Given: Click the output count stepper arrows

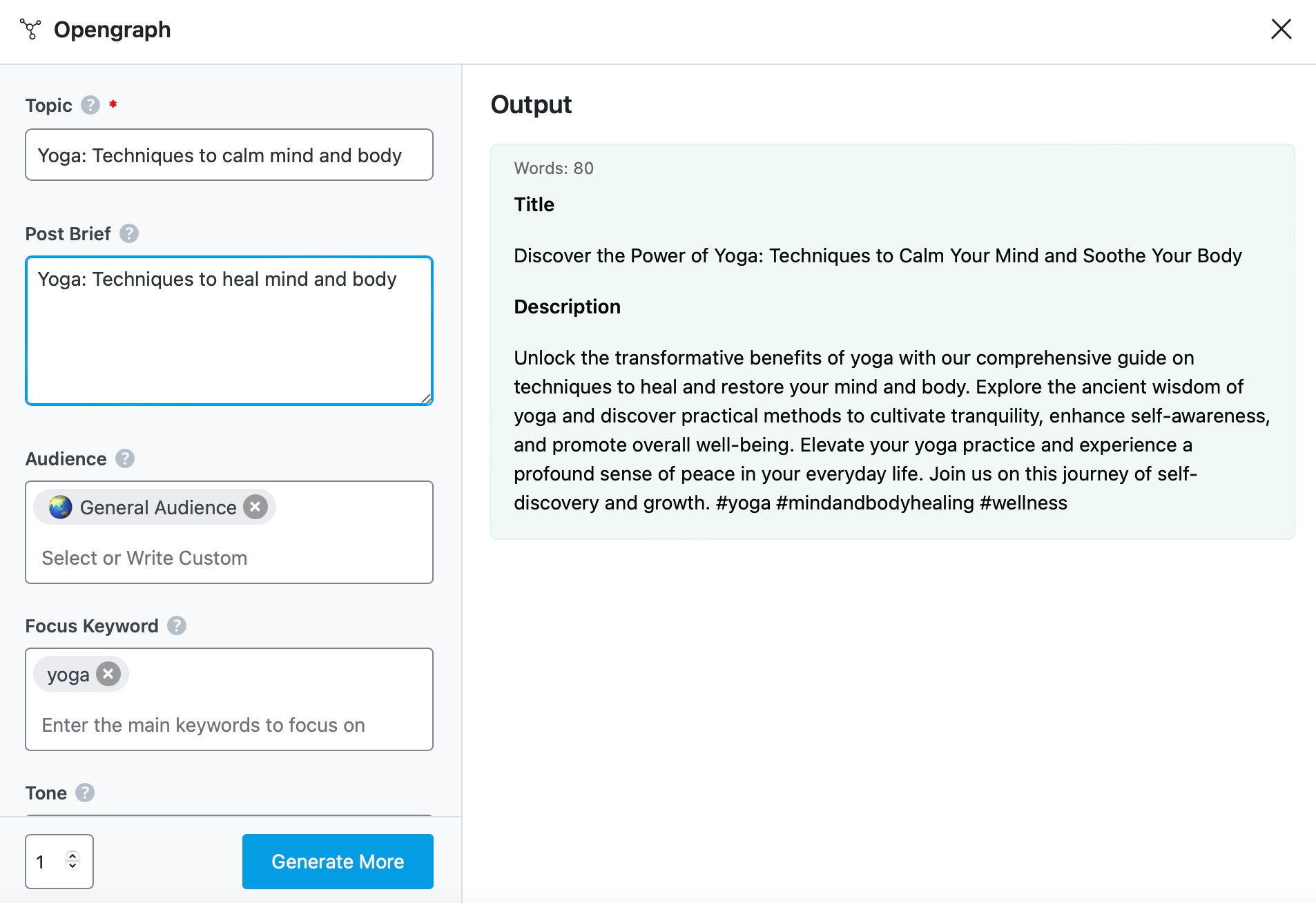Looking at the screenshot, I should 72,861.
